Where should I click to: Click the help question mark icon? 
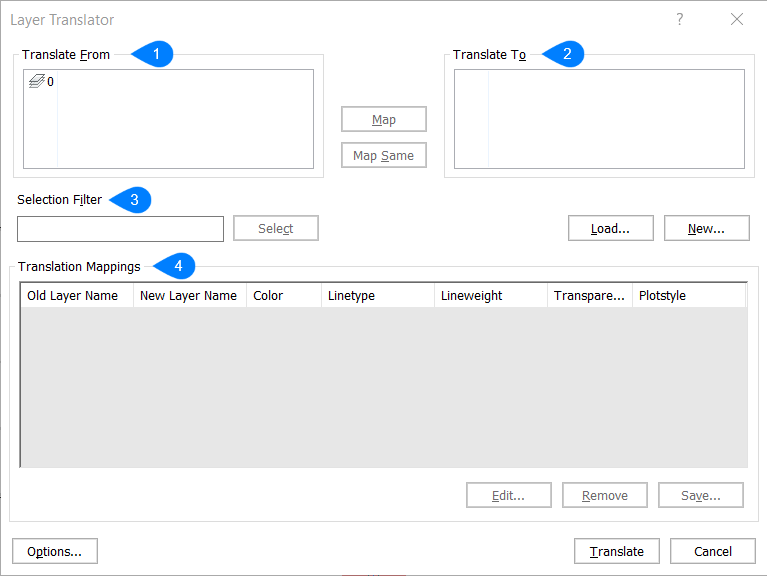tap(679, 19)
